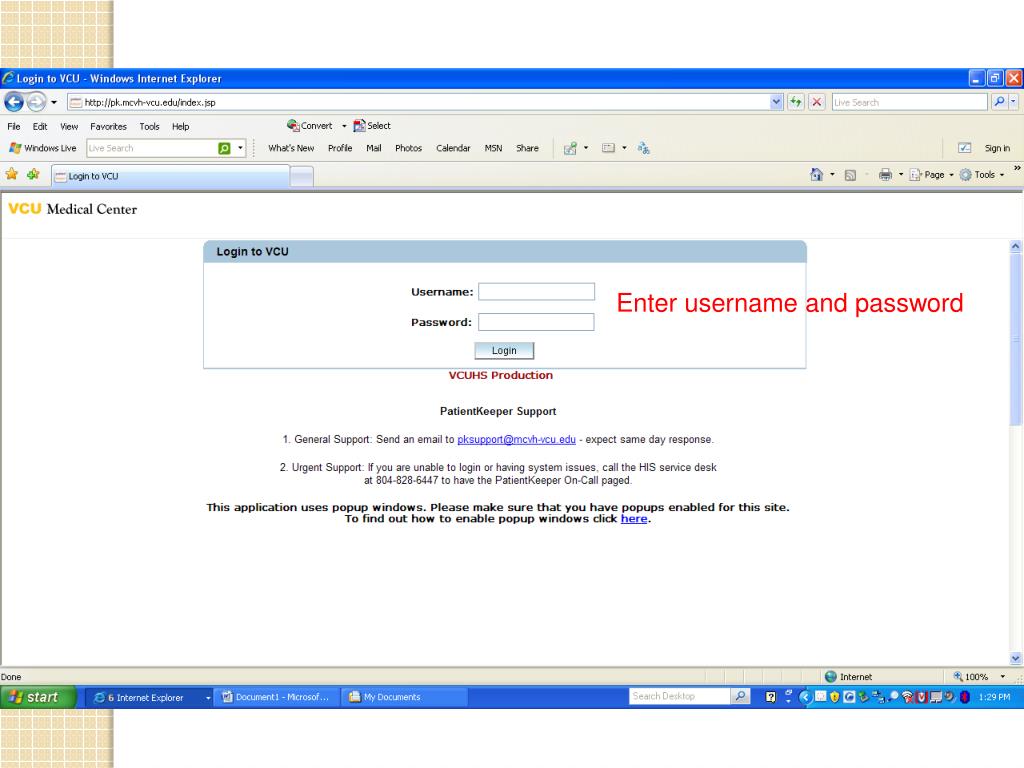The width and height of the screenshot is (1024, 768).
Task: Open the Edit menu
Action: (x=40, y=127)
